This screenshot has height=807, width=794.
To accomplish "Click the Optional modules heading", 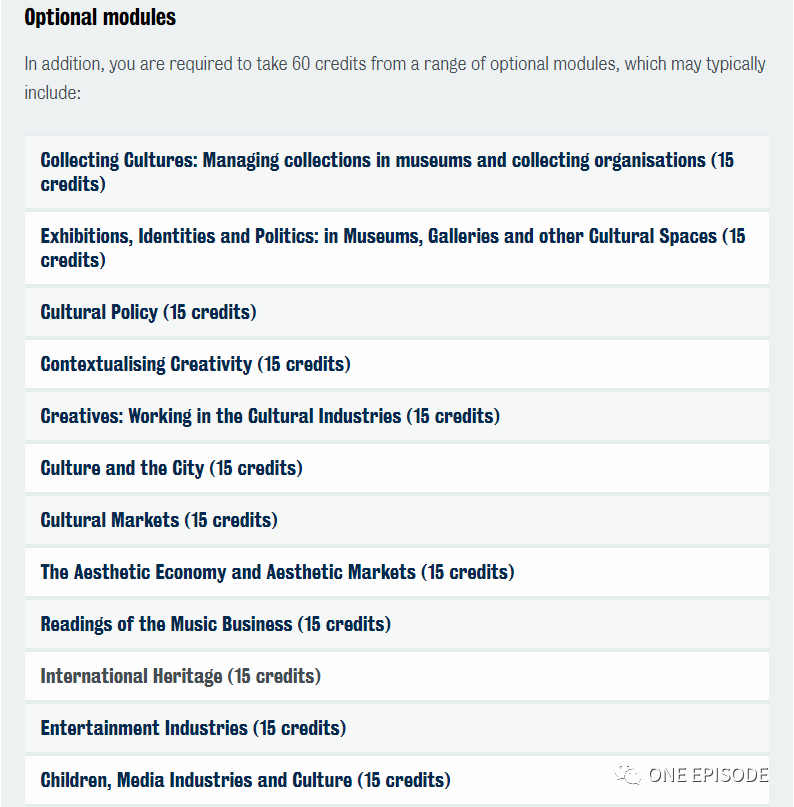I will pos(100,17).
